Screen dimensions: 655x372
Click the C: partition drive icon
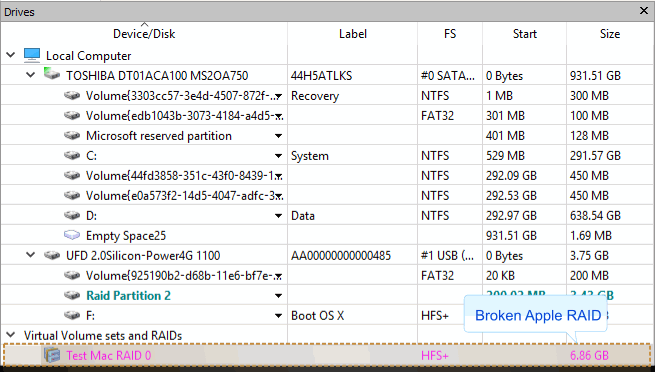click(x=72, y=155)
